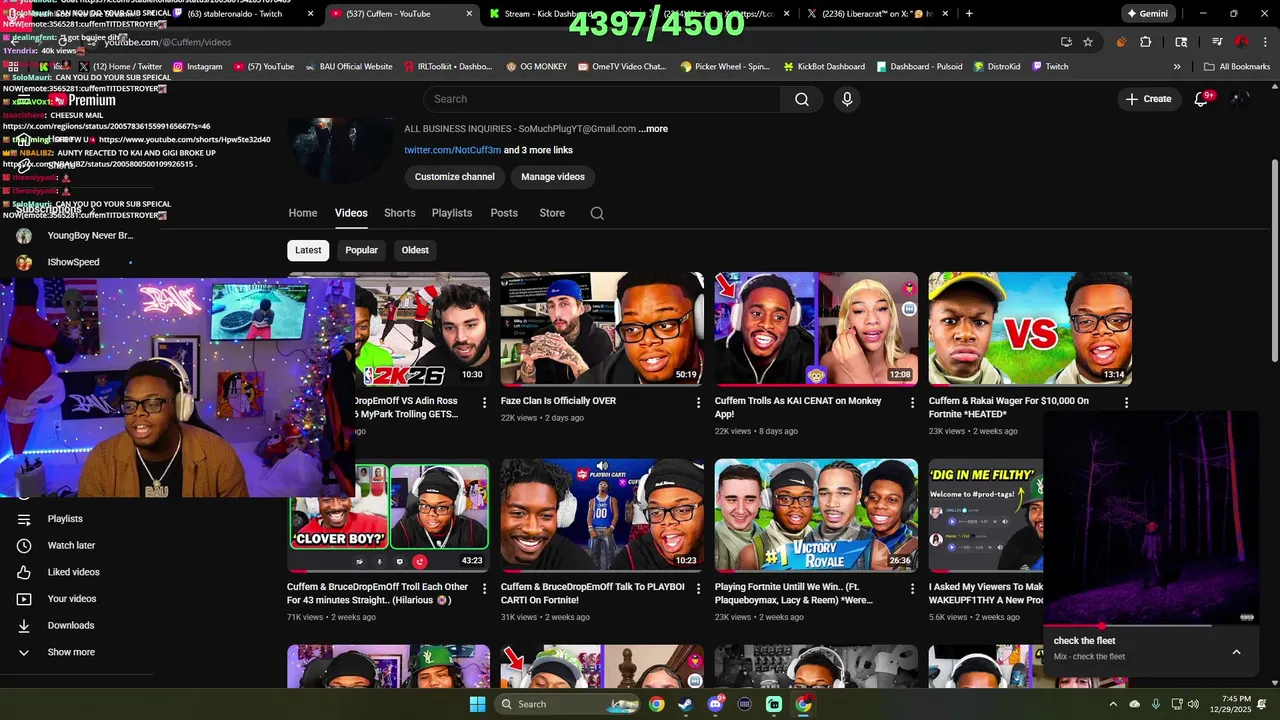Open YoungBoy Never Br... subscription
This screenshot has height=720, width=1280.
click(x=90, y=236)
